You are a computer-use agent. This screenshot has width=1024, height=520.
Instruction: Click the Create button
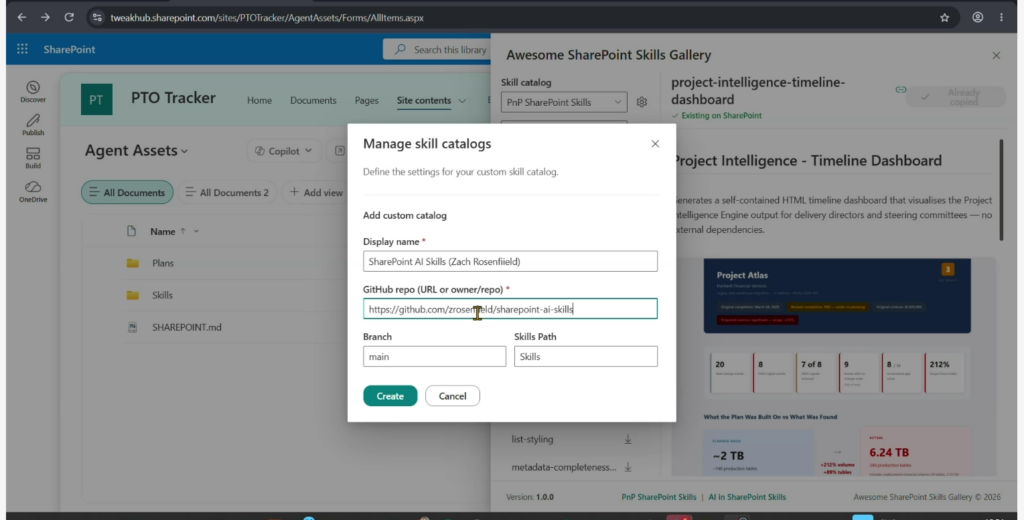pos(390,396)
